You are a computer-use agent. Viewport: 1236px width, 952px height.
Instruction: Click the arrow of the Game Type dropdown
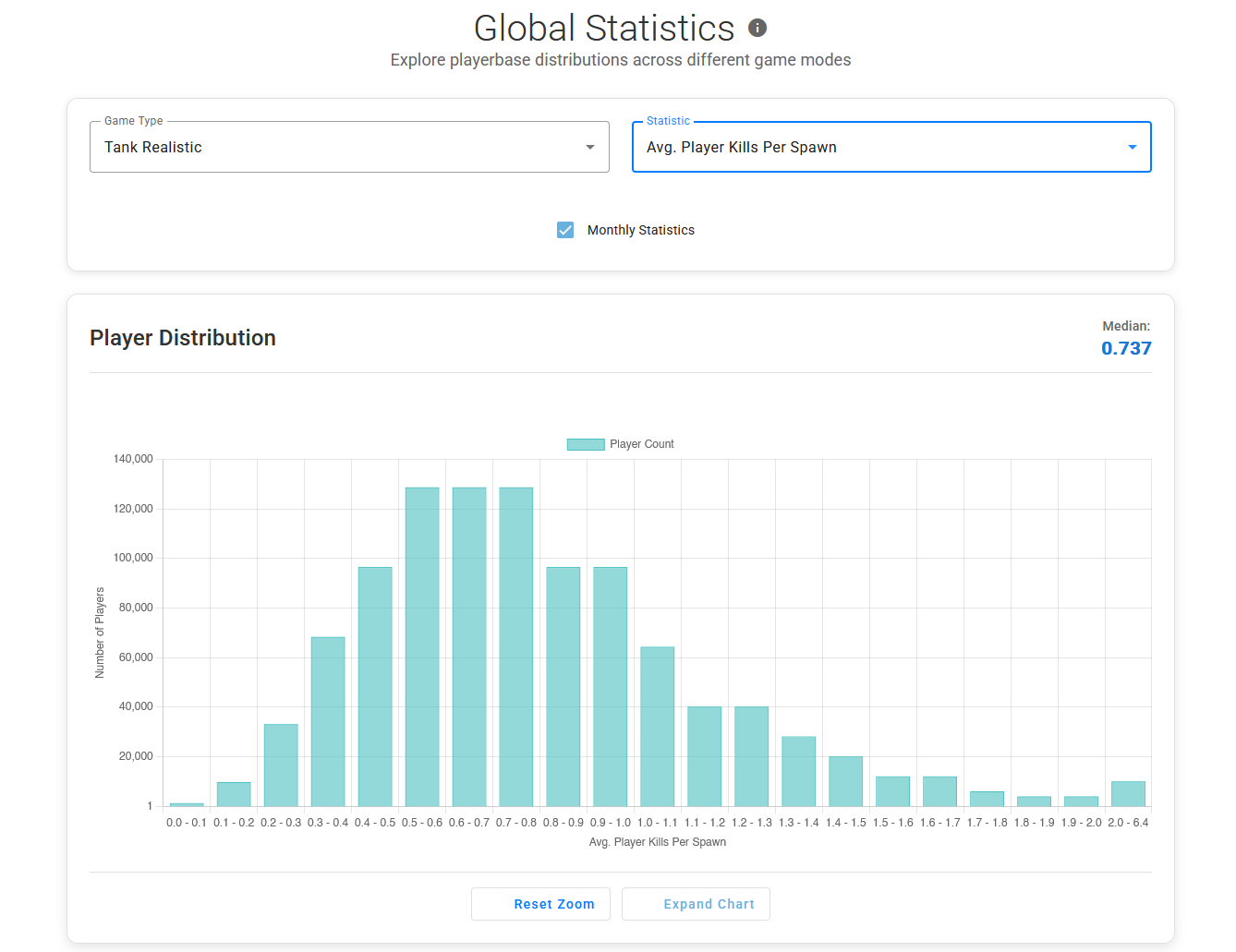(x=590, y=147)
